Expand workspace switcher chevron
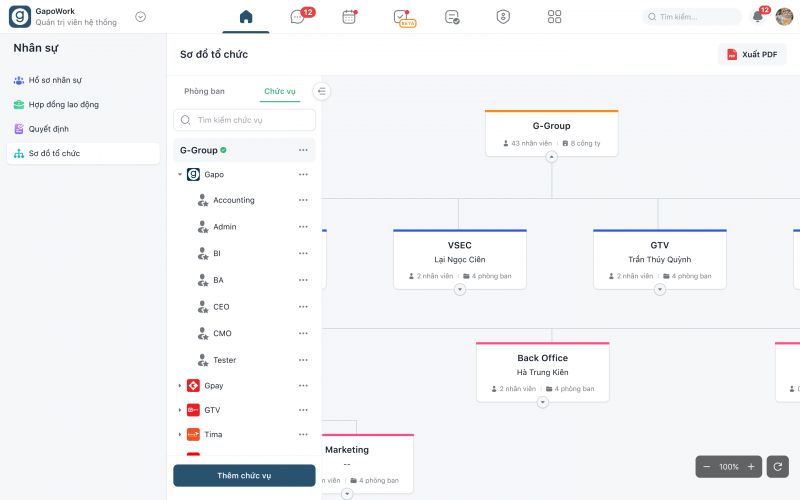Image resolution: width=800 pixels, height=500 pixels. (141, 17)
